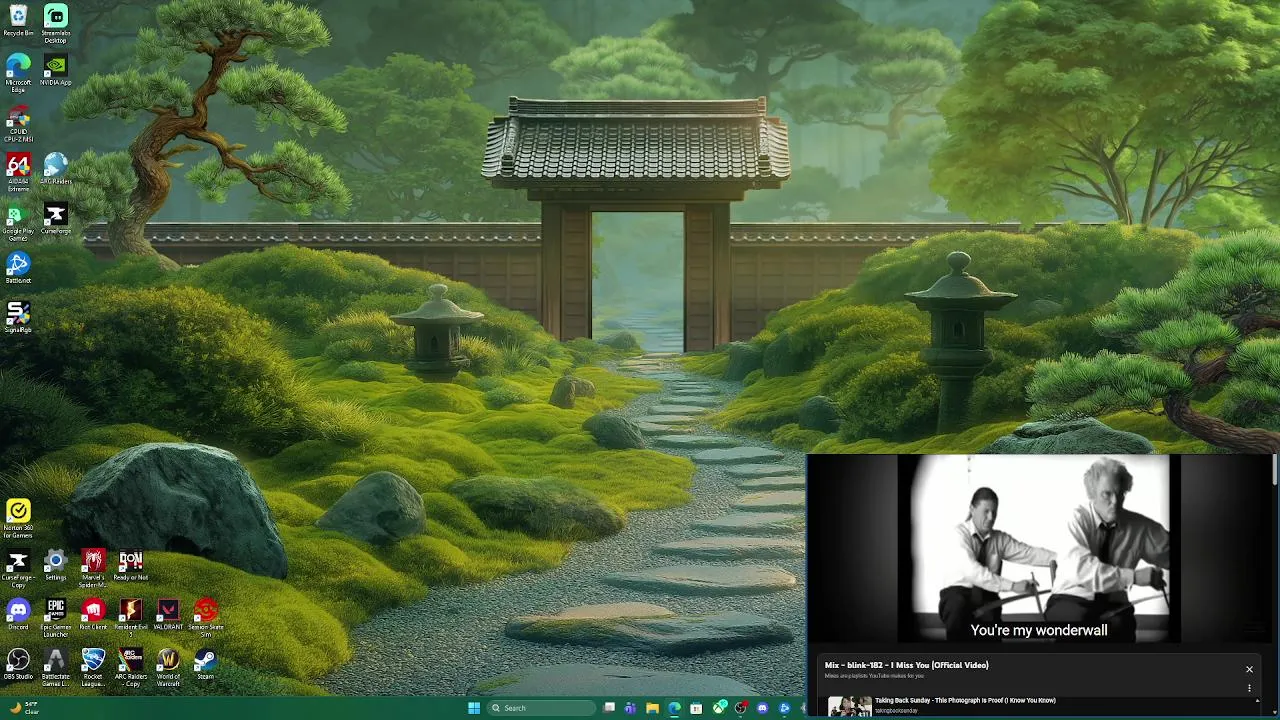Open the Battle.net desktop shortcut
This screenshot has width=1280, height=720.
click(x=18, y=268)
